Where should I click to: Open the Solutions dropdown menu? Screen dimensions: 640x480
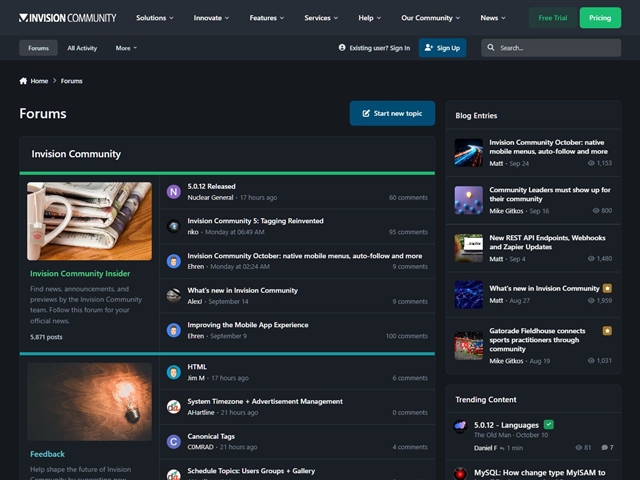(155, 18)
